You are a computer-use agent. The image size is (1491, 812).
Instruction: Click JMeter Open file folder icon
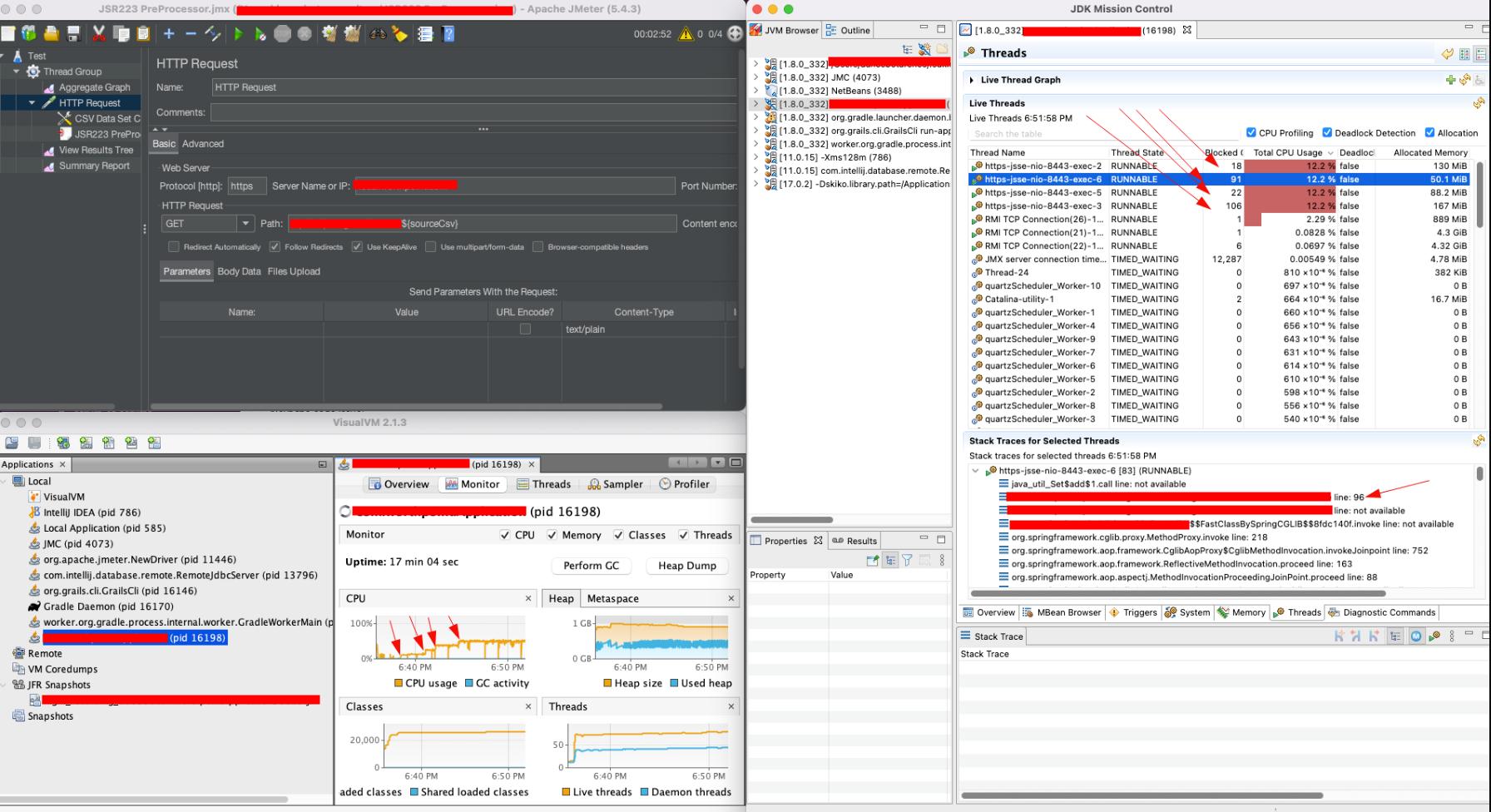[52, 33]
